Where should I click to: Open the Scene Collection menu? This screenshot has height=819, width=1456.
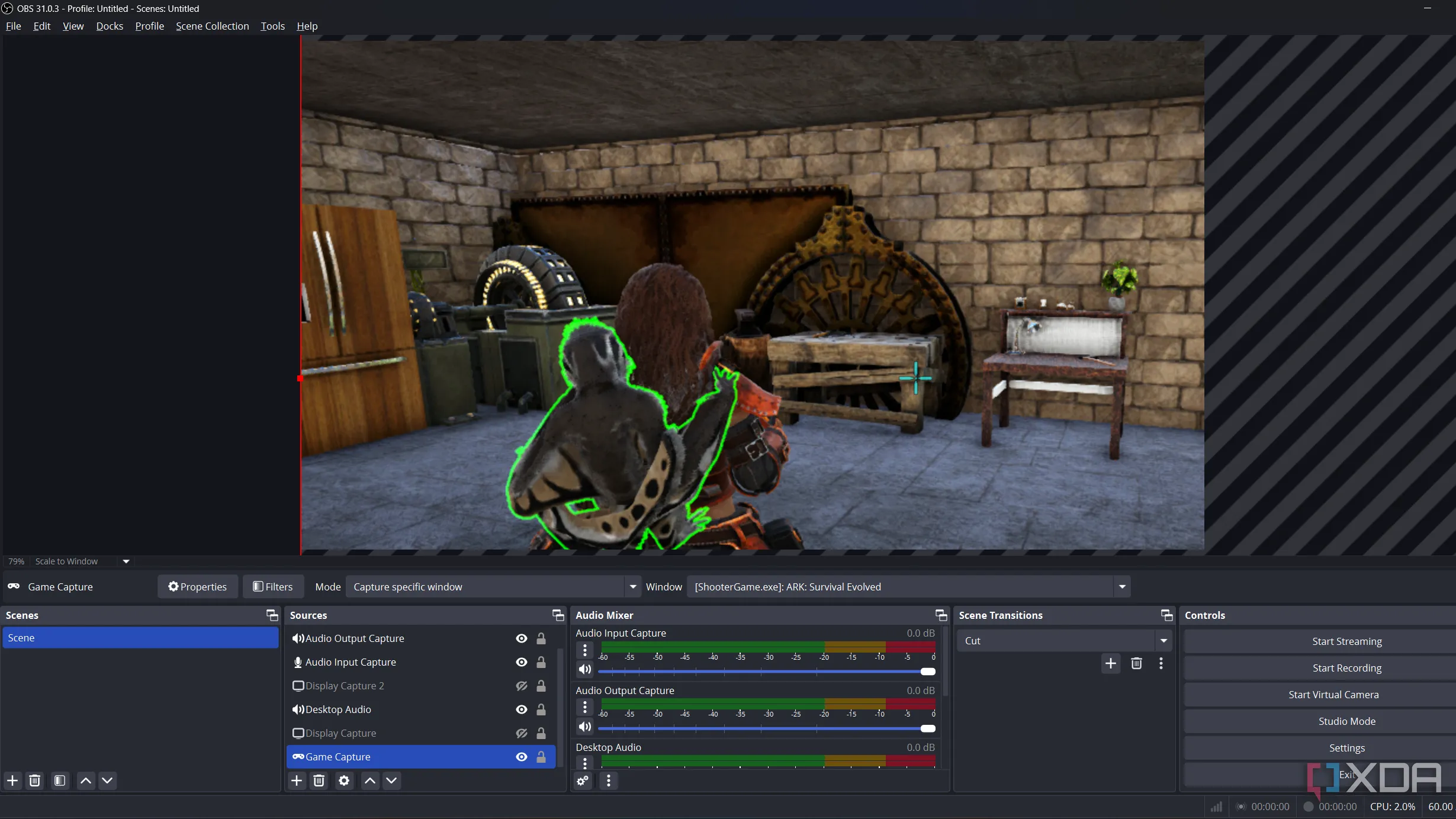(212, 26)
